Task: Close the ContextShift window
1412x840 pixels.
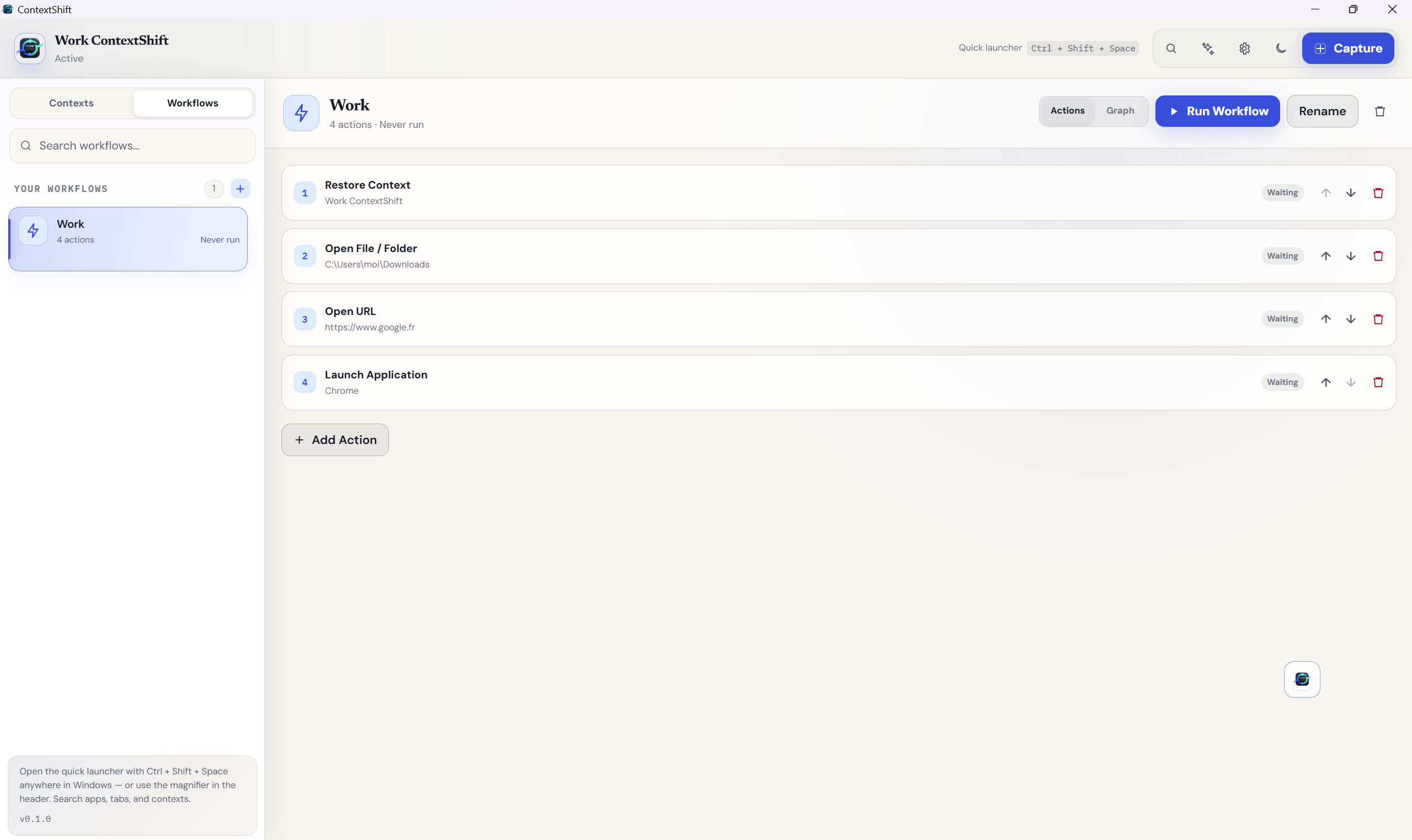Action: [x=1392, y=9]
